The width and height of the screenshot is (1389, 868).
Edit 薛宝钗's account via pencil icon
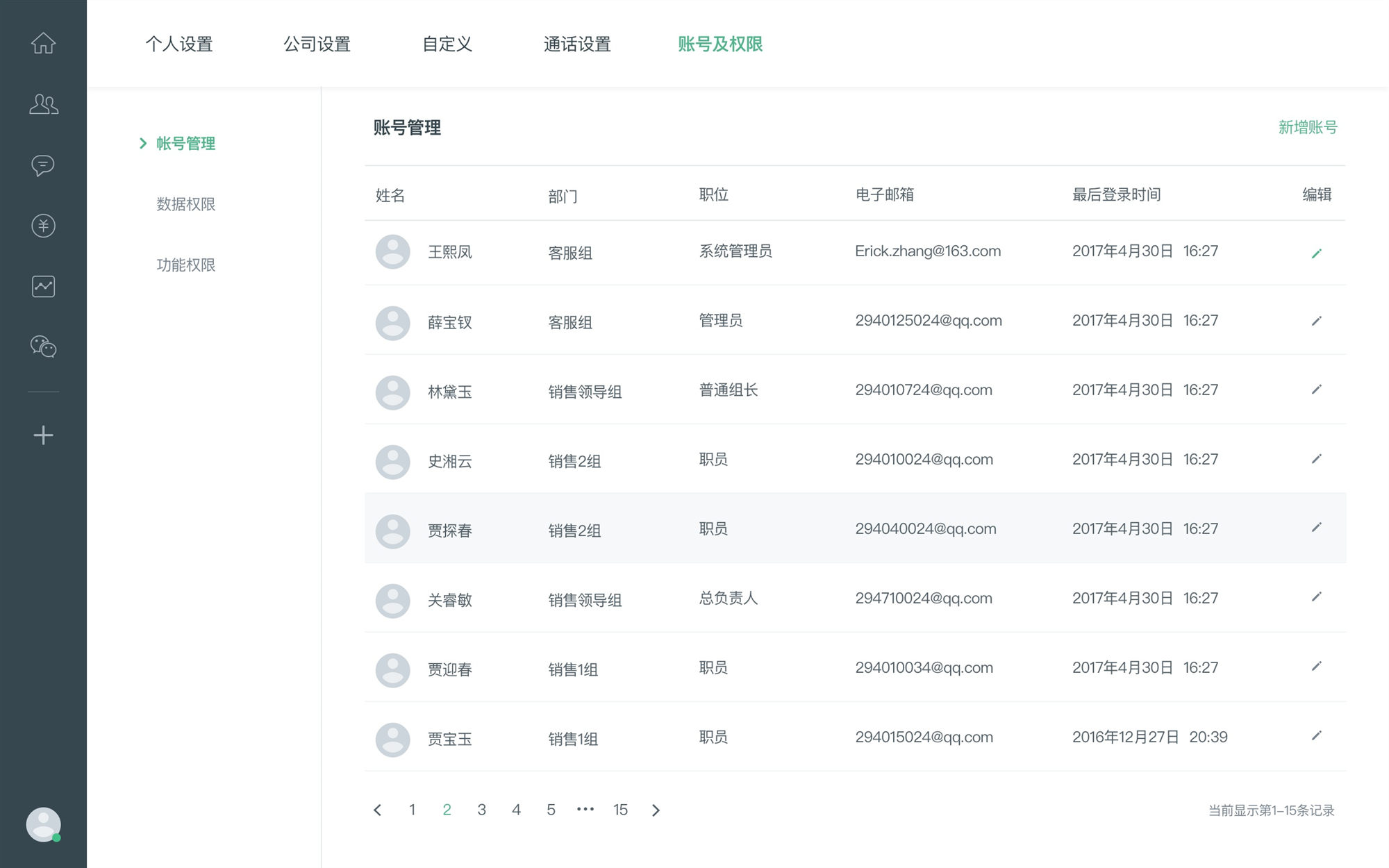point(1316,321)
